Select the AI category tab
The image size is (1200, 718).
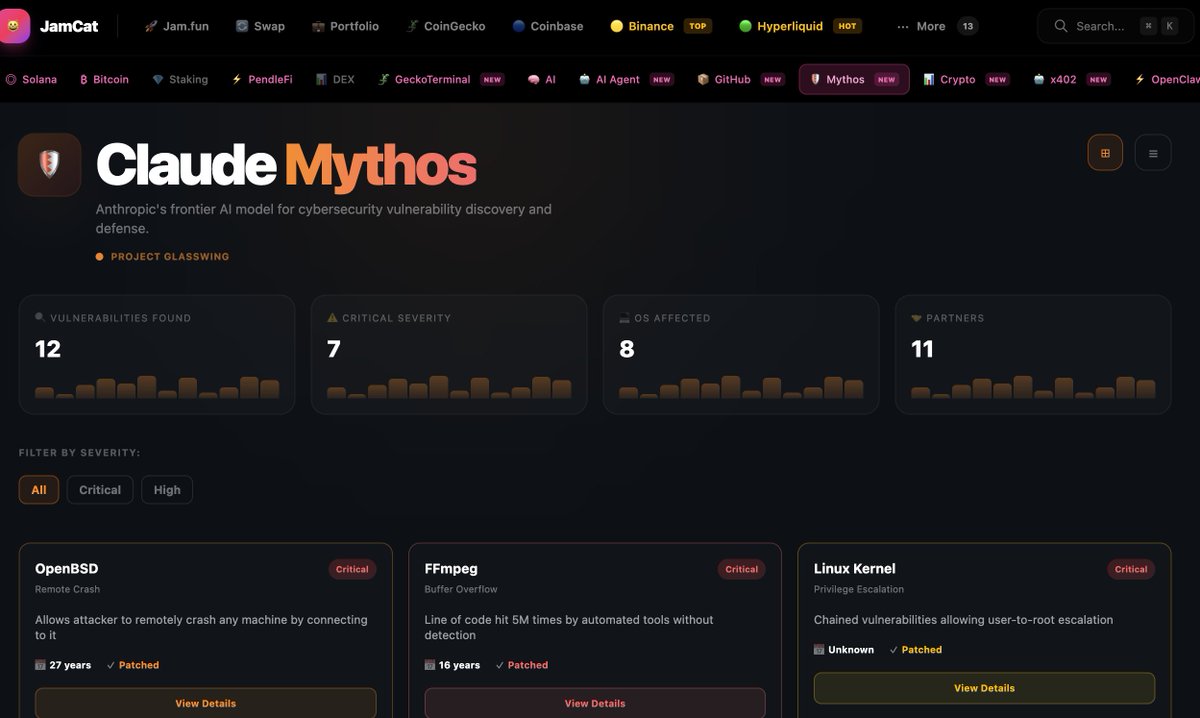pyautogui.click(x=542, y=79)
